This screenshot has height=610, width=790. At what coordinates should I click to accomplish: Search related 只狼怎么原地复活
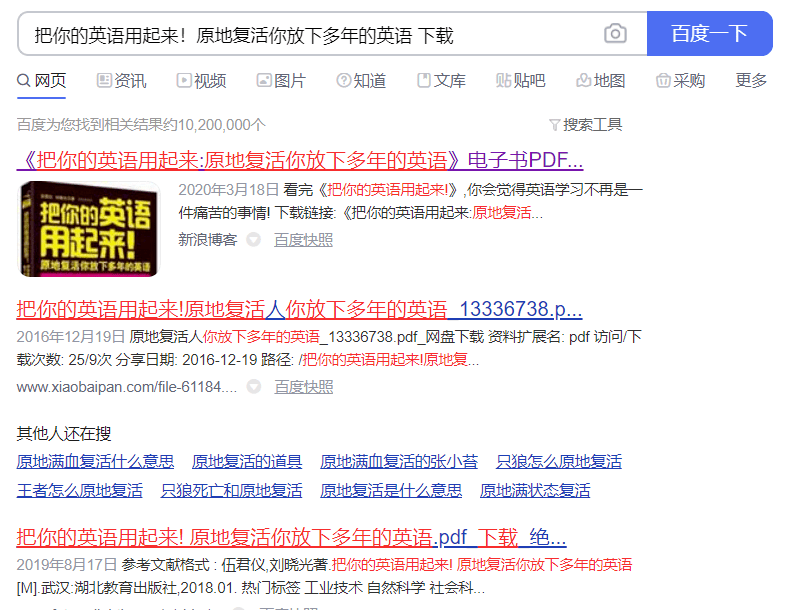click(x=559, y=461)
